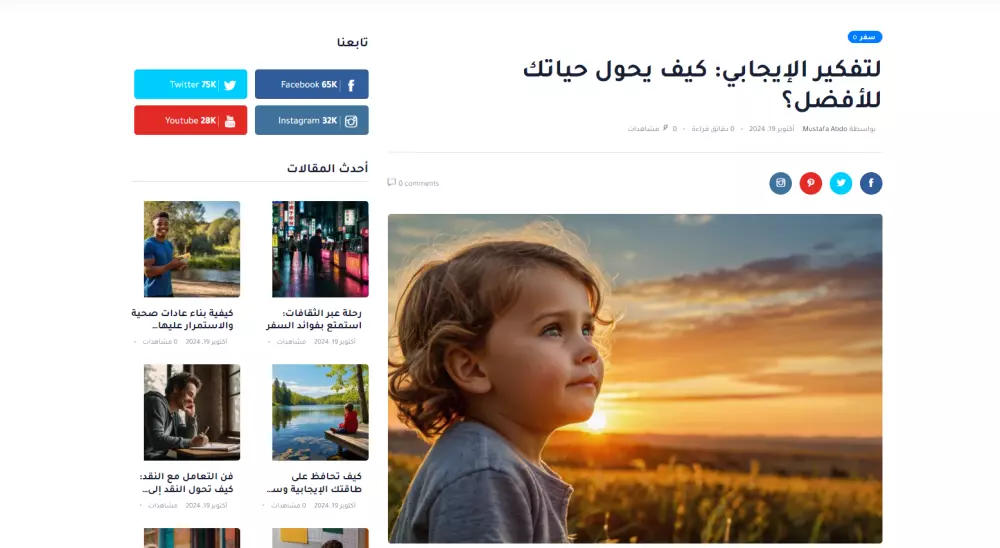Click the featured child sunset image
The width and height of the screenshot is (1000, 548).
point(635,379)
